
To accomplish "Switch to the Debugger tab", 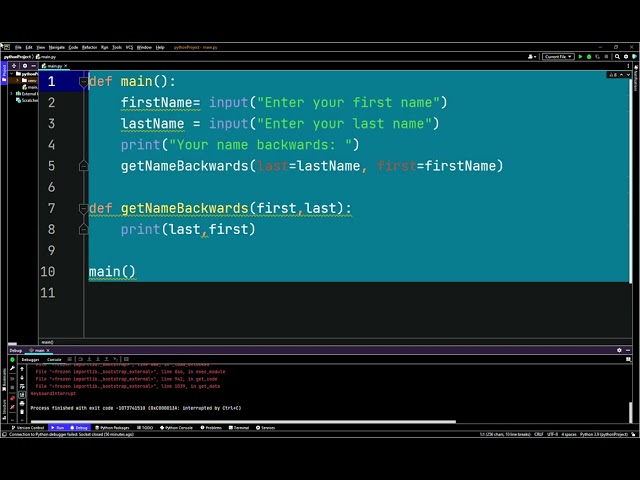I will (30, 360).
